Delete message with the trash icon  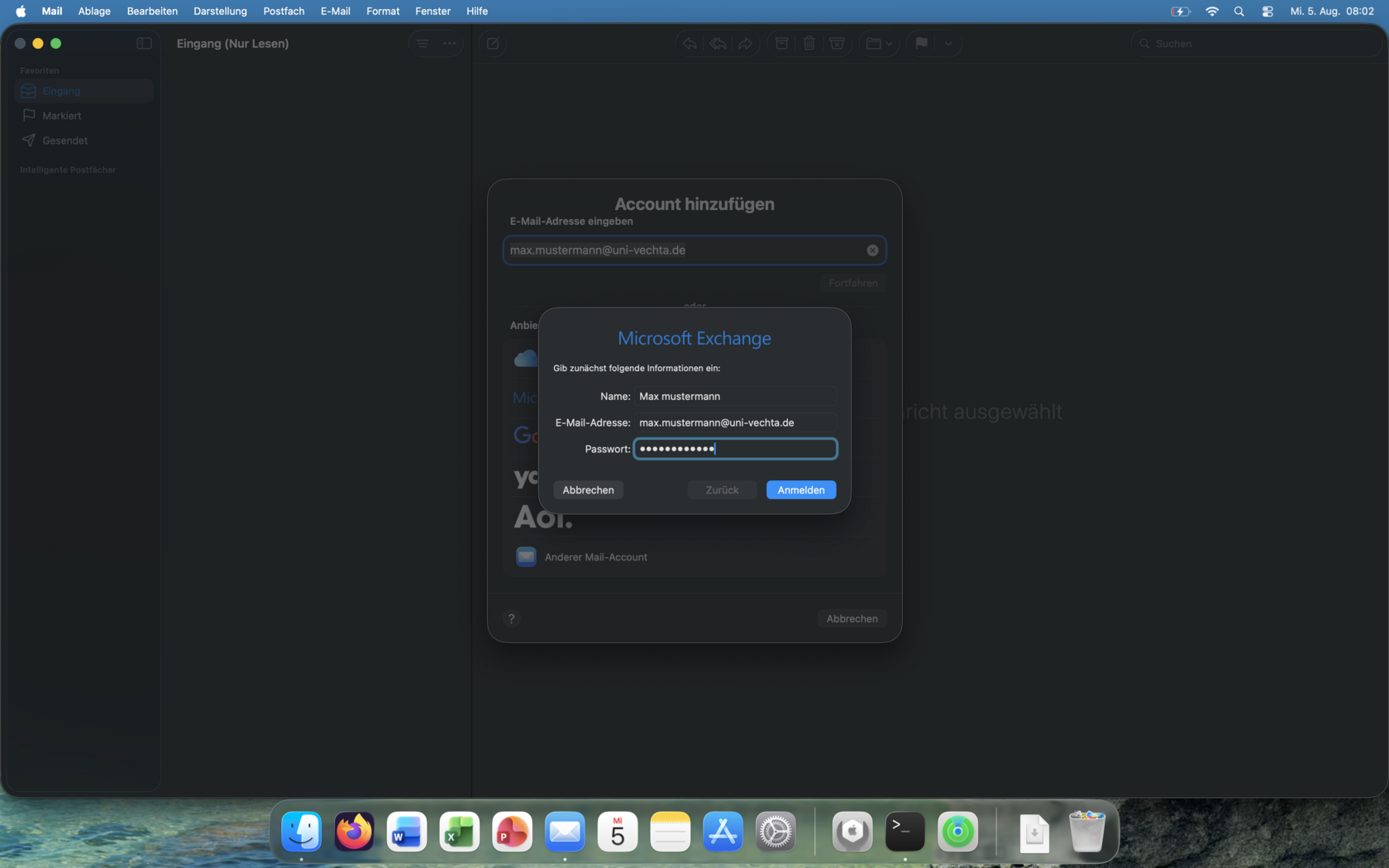tap(809, 44)
